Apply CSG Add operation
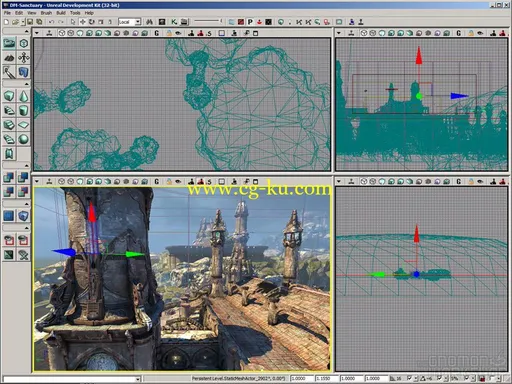 click(9, 177)
